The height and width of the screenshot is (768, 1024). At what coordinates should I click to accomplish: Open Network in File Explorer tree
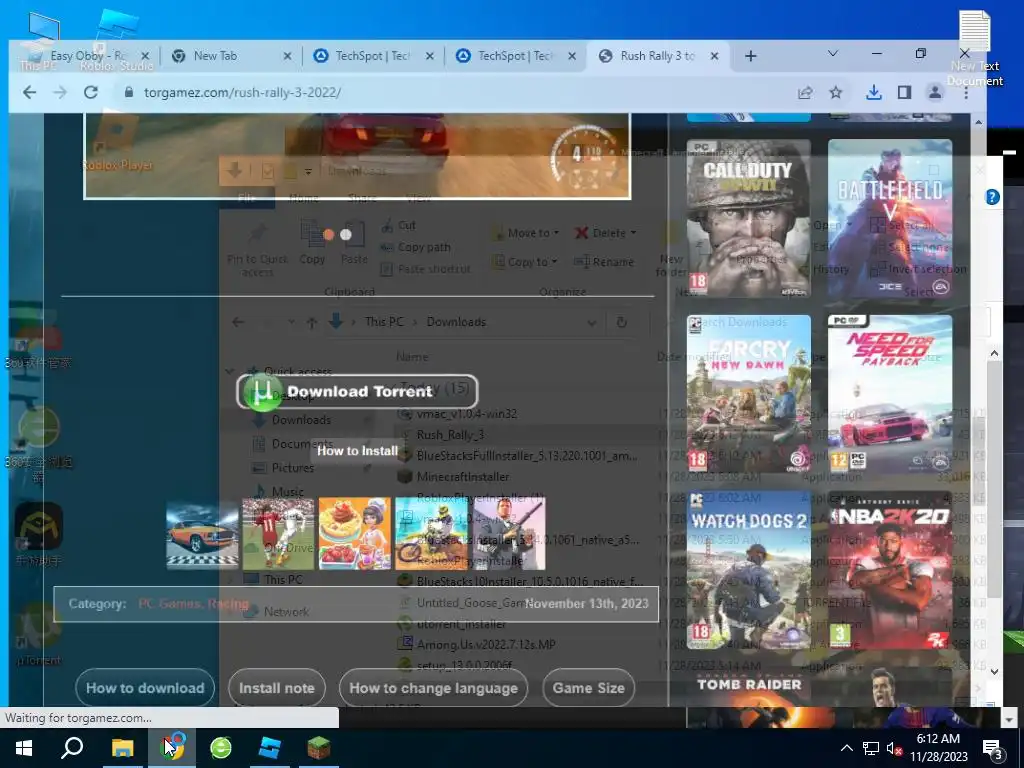tap(286, 612)
